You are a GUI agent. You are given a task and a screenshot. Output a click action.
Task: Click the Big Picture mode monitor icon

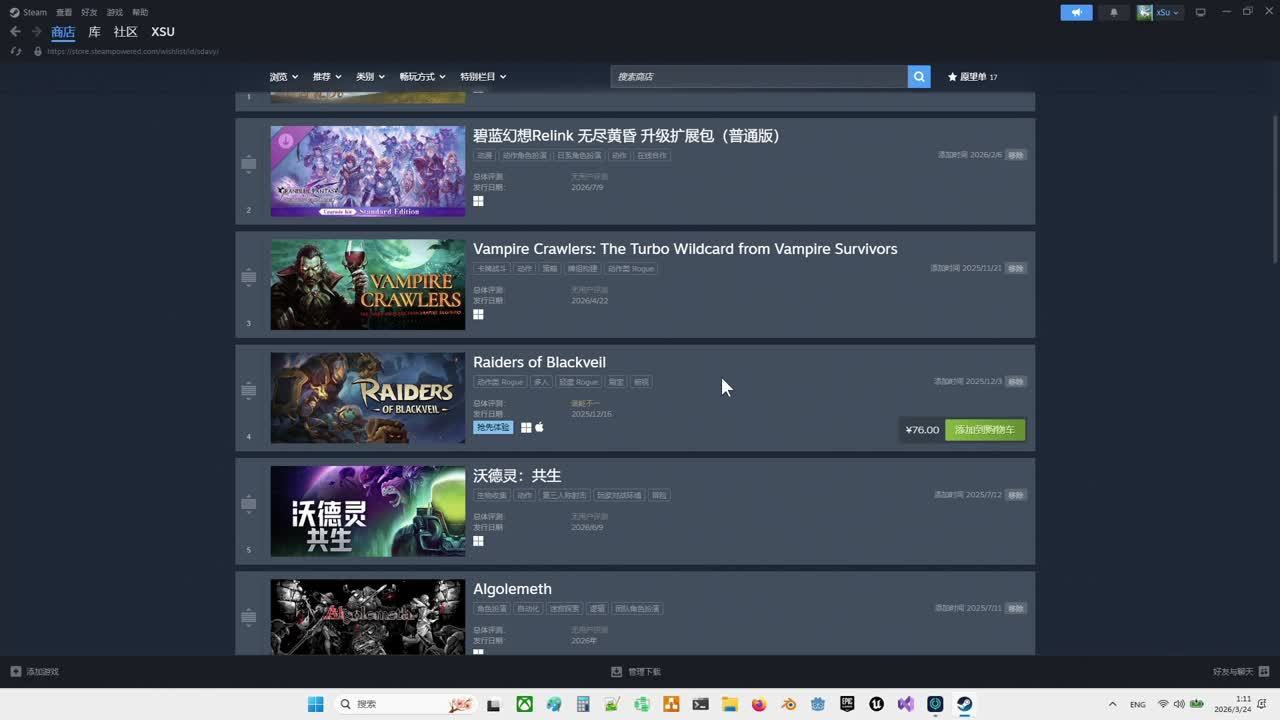[1201, 12]
